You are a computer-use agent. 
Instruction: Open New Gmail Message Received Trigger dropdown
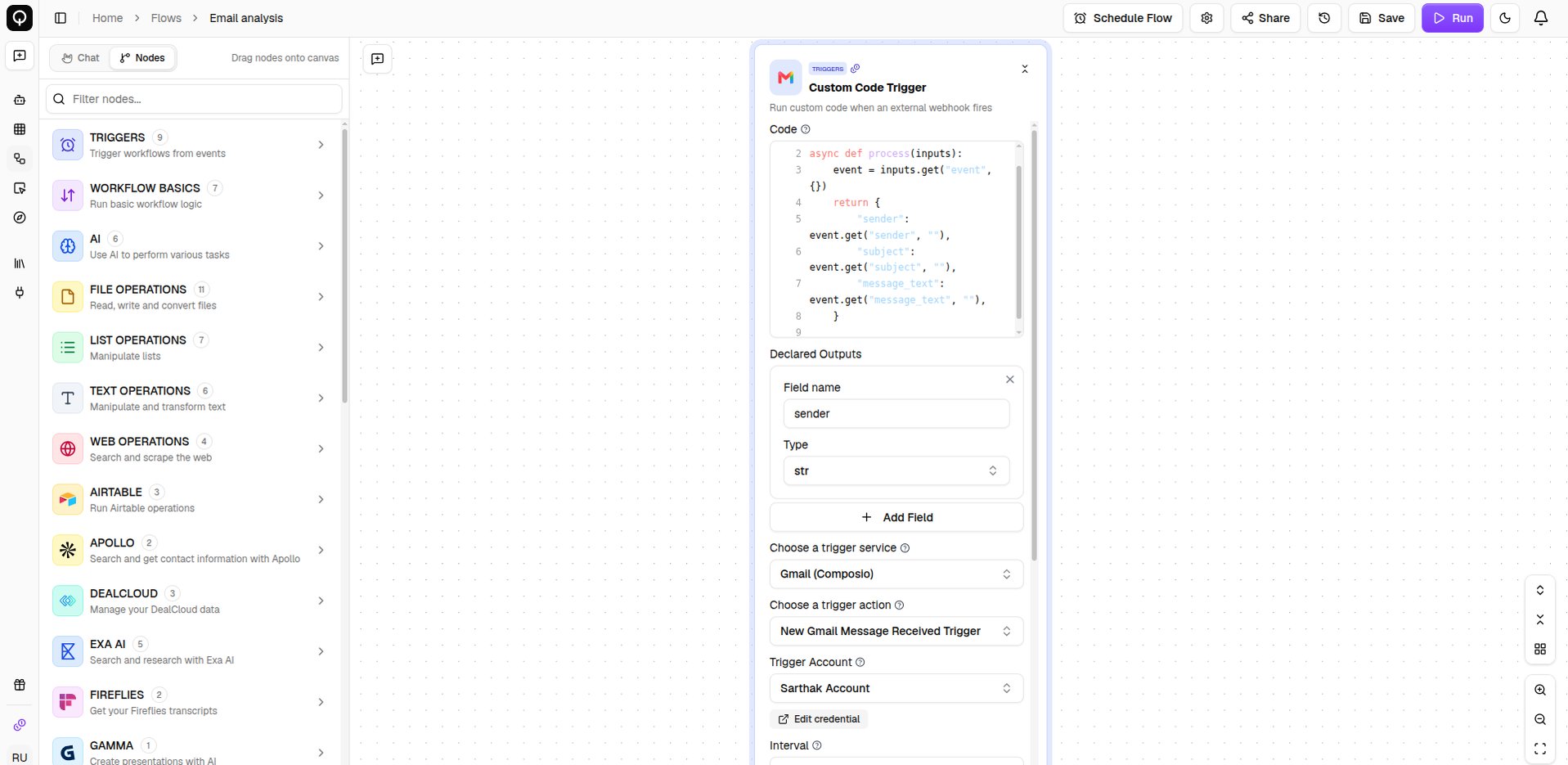[x=896, y=632]
